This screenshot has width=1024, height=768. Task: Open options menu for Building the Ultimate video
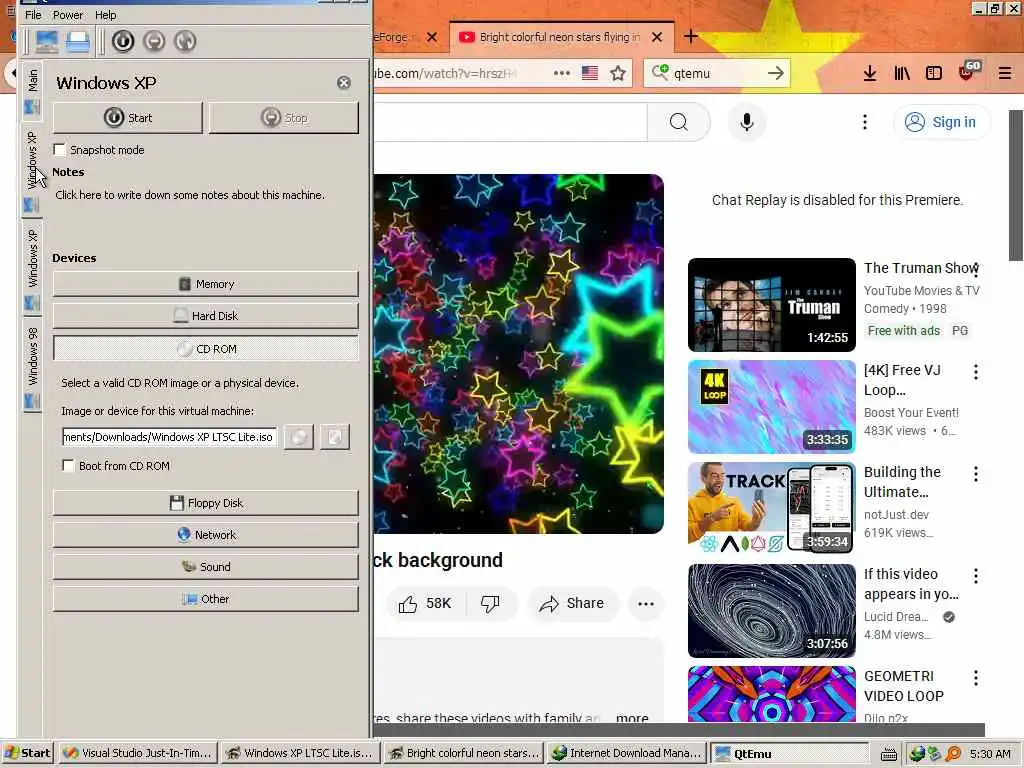point(976,473)
